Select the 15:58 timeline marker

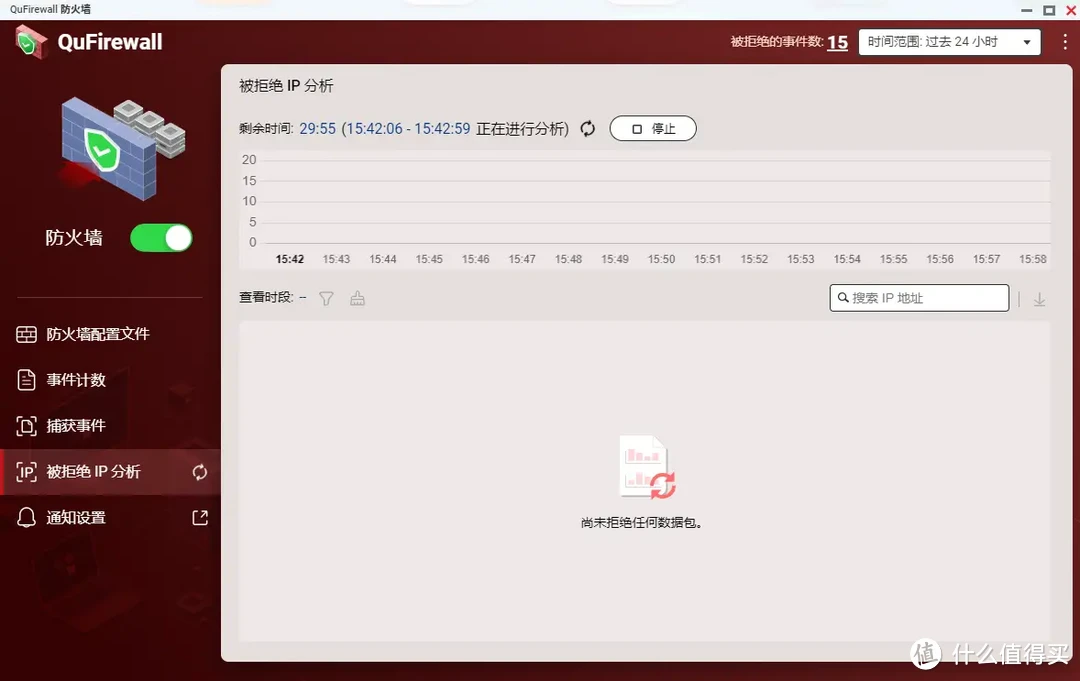pyautogui.click(x=1032, y=259)
